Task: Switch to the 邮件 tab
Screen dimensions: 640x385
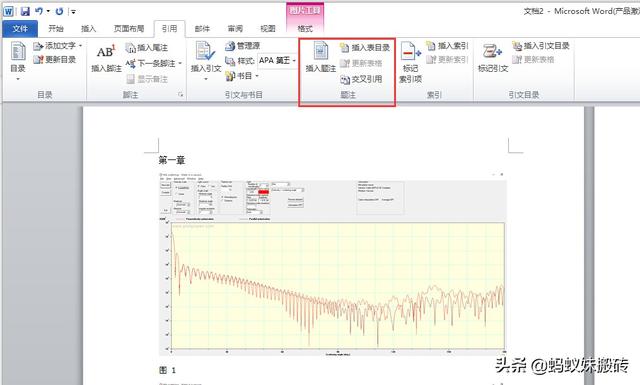Action: coord(202,29)
